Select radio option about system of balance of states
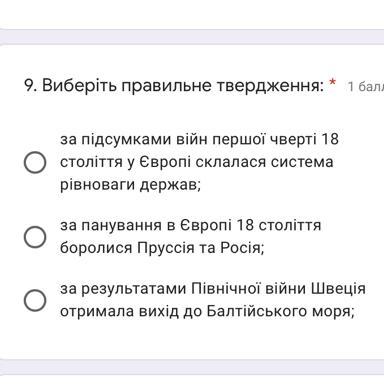This screenshot has width=384, height=384. coord(35,162)
